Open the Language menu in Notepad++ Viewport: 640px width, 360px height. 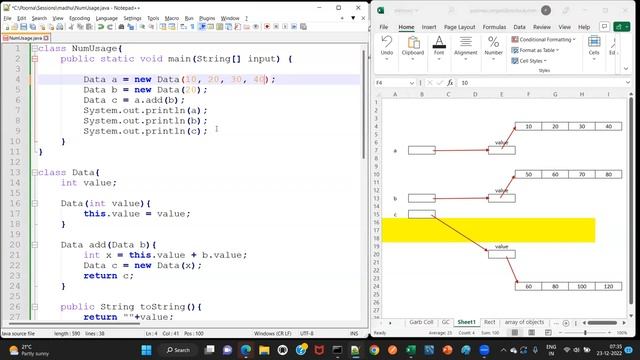click(107, 18)
